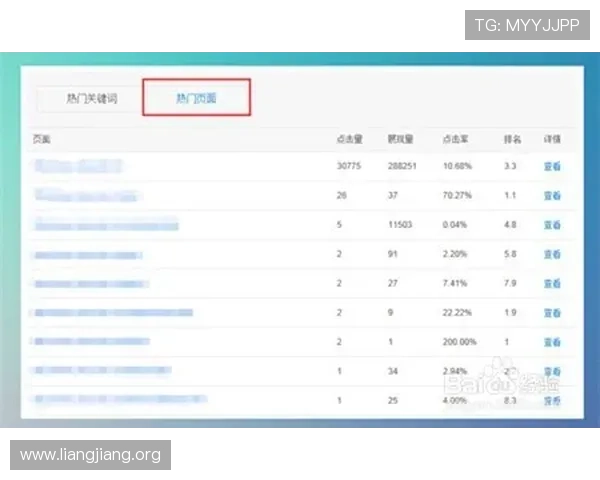Open the page link in the 7.41% row
Viewport: 600px width, 480px height.
click(91, 284)
